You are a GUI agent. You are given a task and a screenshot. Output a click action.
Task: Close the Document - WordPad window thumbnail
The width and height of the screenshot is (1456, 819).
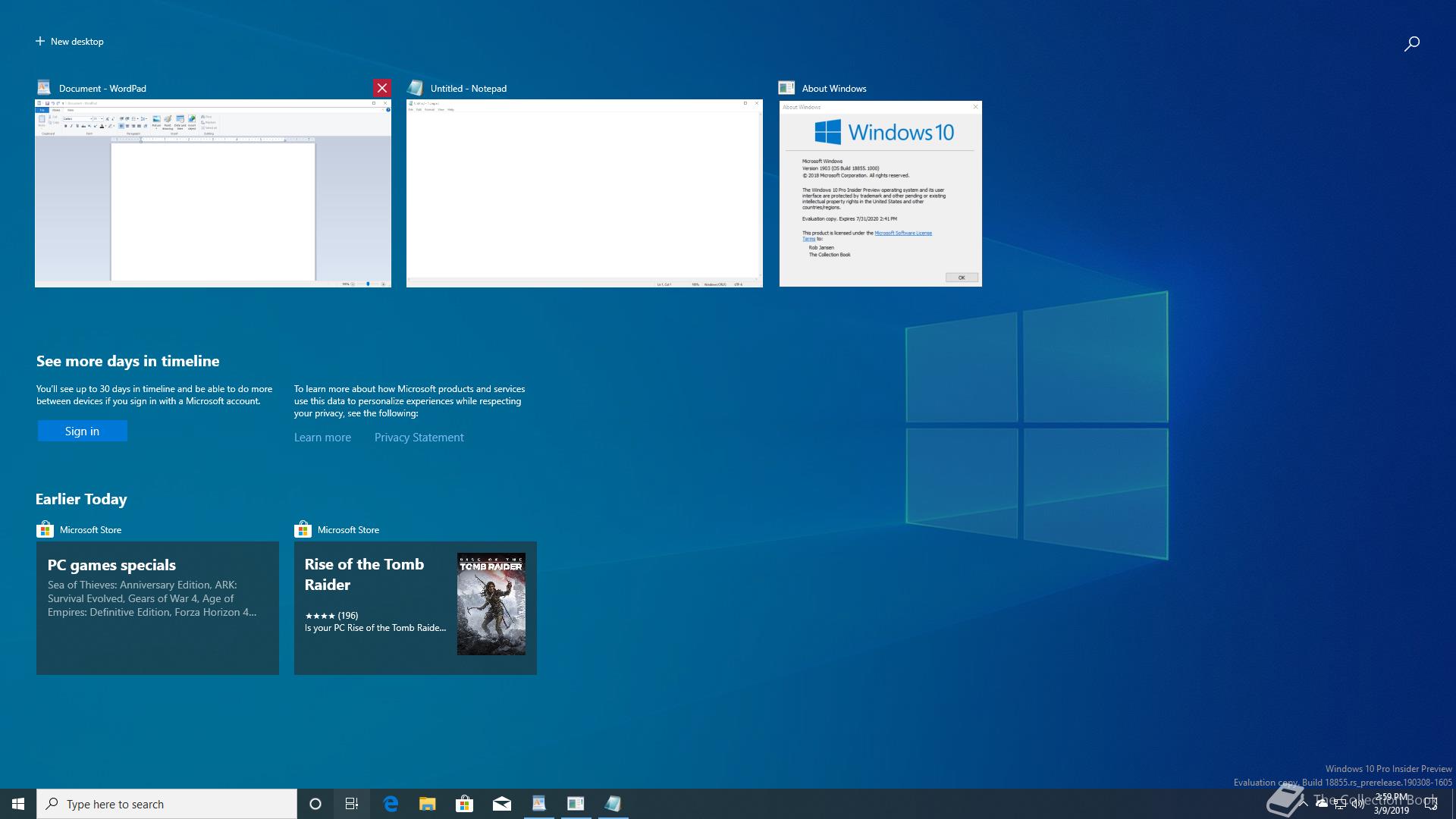coord(382,88)
